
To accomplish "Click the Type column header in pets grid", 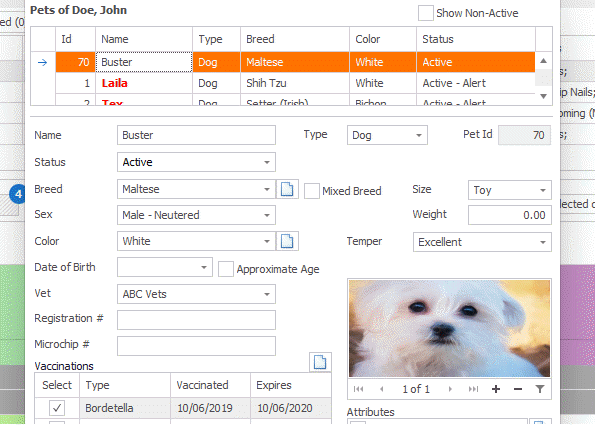I will click(216, 39).
